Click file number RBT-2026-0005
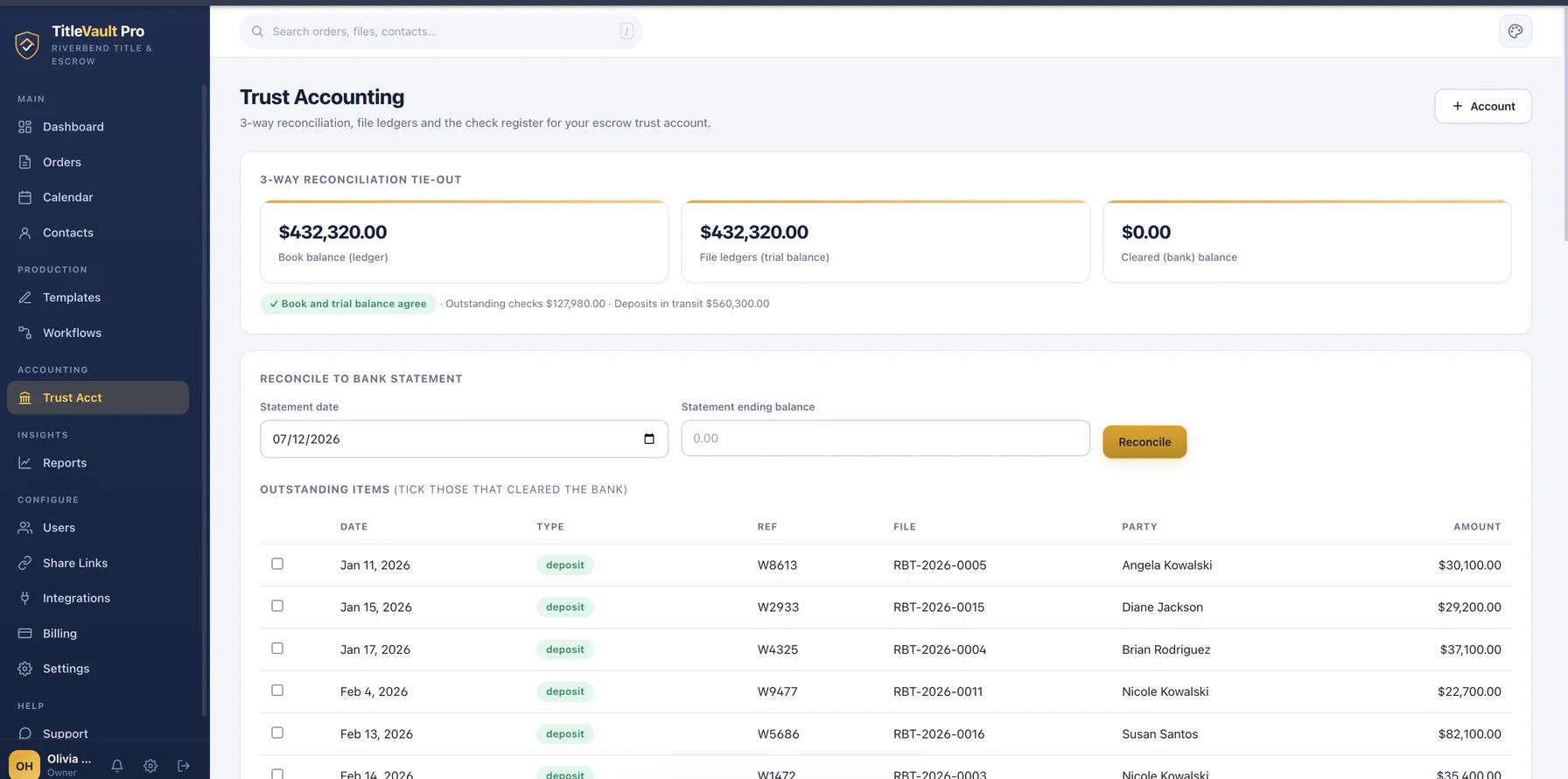The width and height of the screenshot is (1568, 779). (x=940, y=565)
